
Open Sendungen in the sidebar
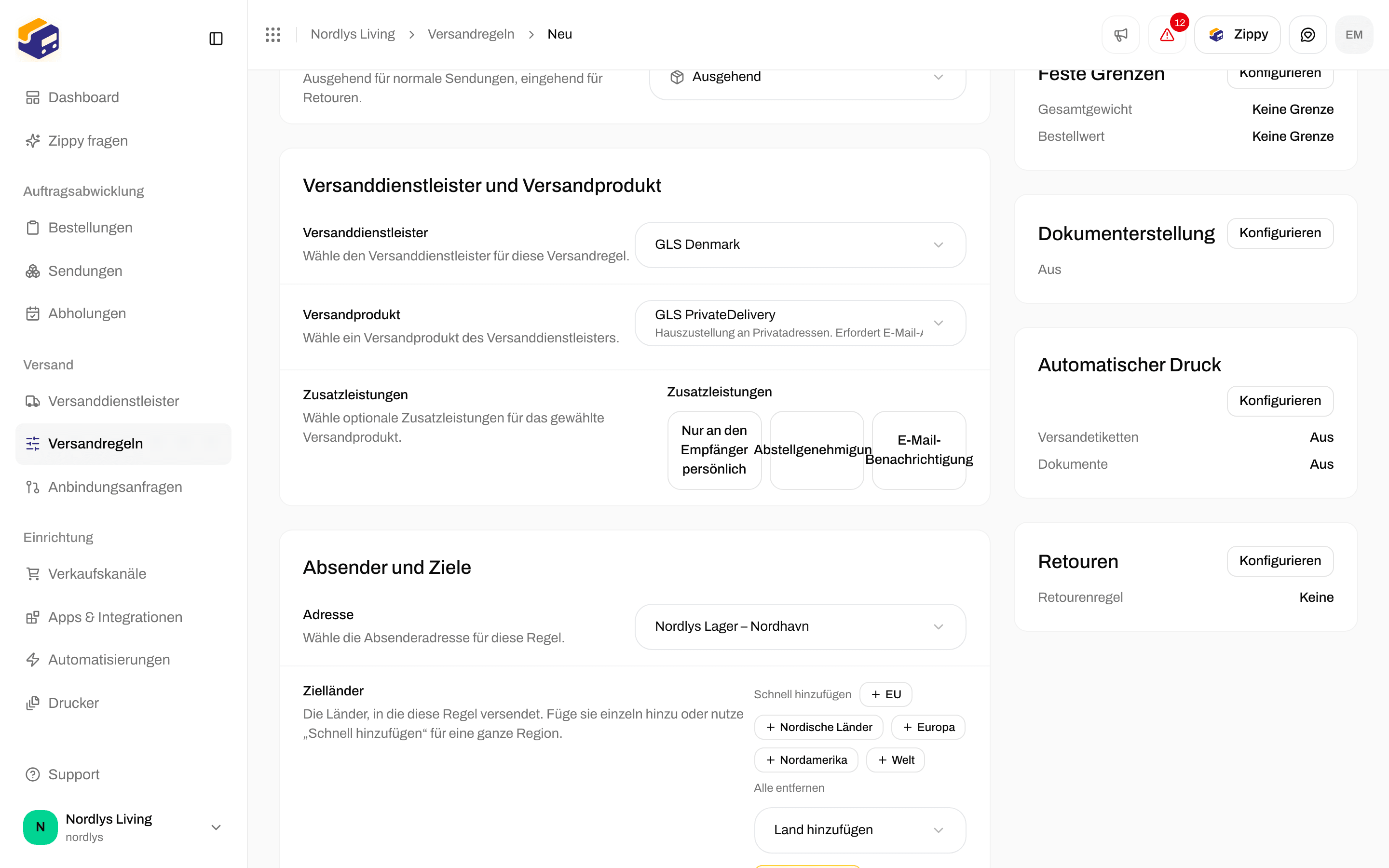123,271
